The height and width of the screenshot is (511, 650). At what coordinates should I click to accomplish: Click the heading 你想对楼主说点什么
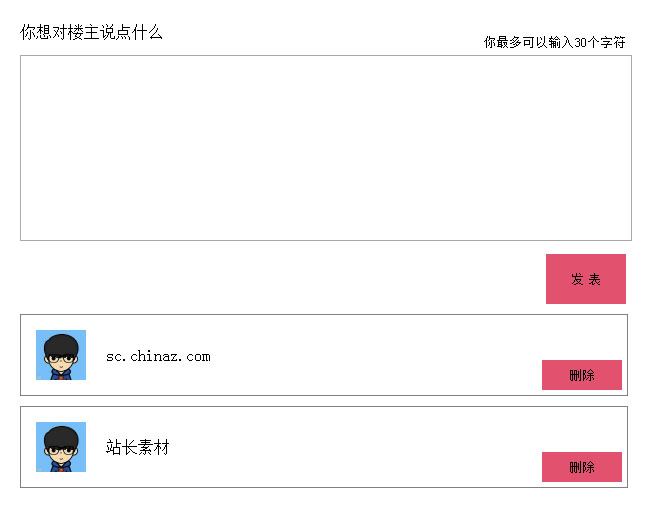(x=91, y=32)
